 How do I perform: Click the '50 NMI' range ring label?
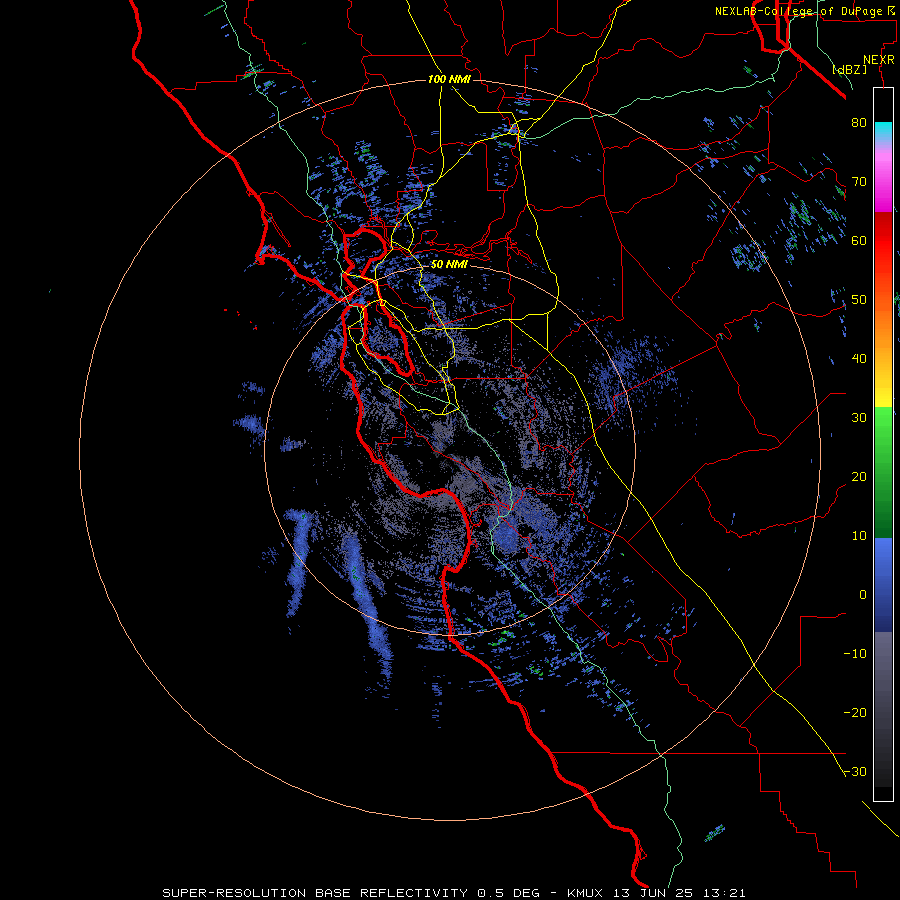(x=449, y=265)
